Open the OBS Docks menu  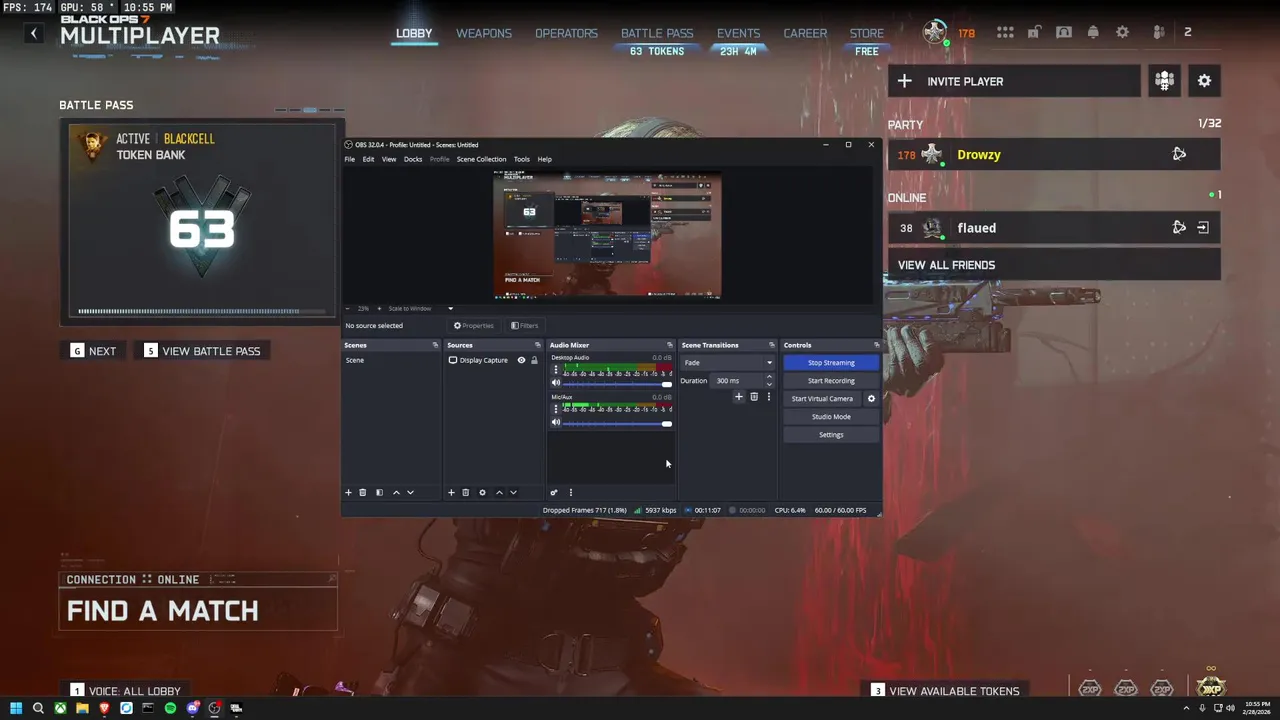[413, 159]
